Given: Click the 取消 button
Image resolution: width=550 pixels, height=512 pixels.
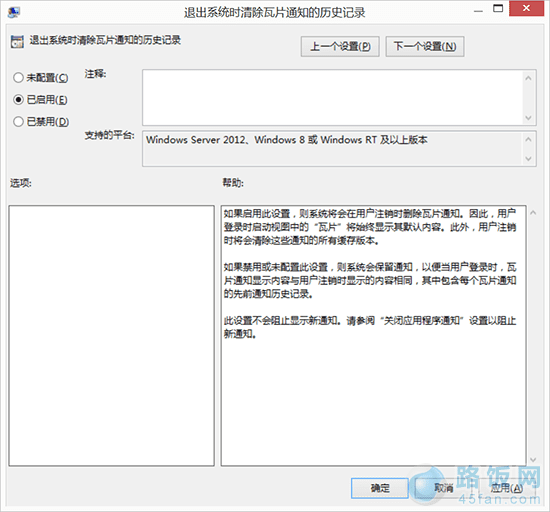Looking at the screenshot, I should (444, 488).
